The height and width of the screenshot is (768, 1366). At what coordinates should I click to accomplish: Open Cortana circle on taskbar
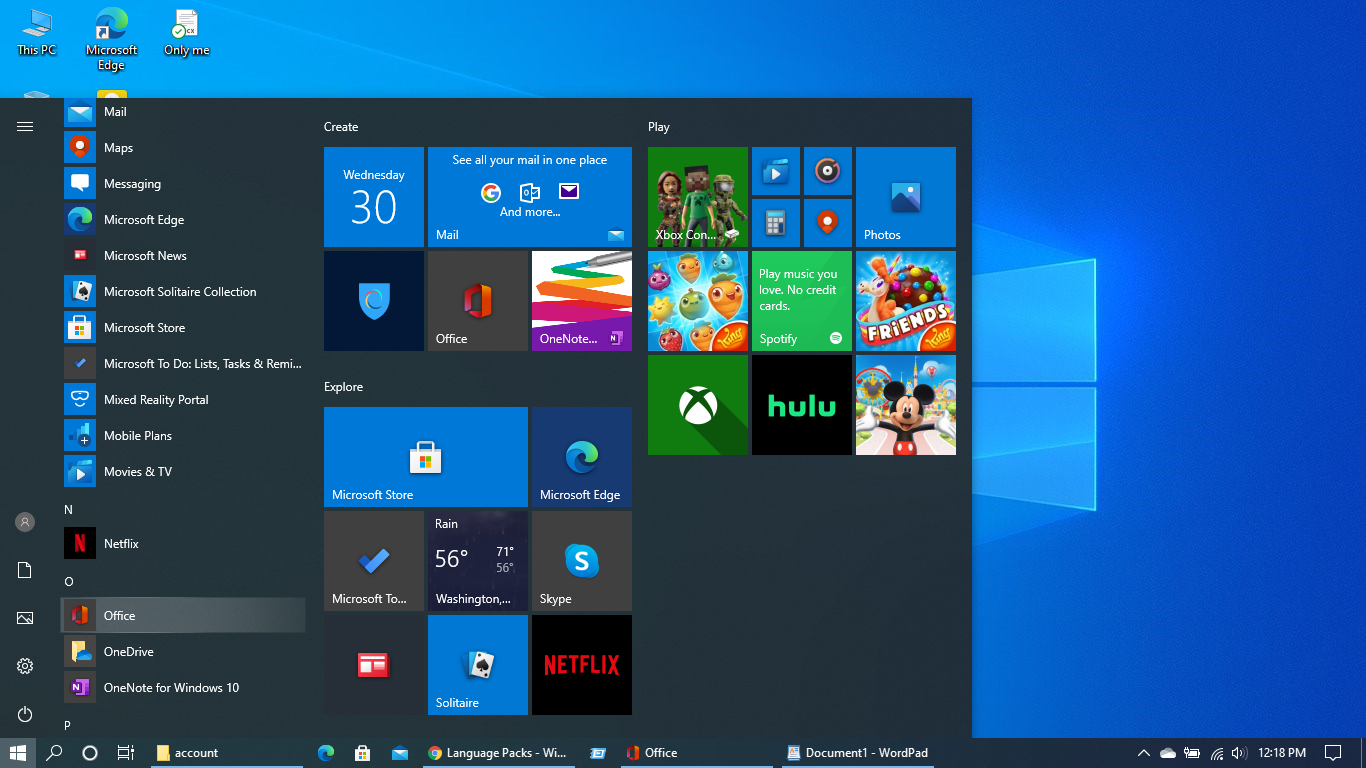pyautogui.click(x=90, y=753)
